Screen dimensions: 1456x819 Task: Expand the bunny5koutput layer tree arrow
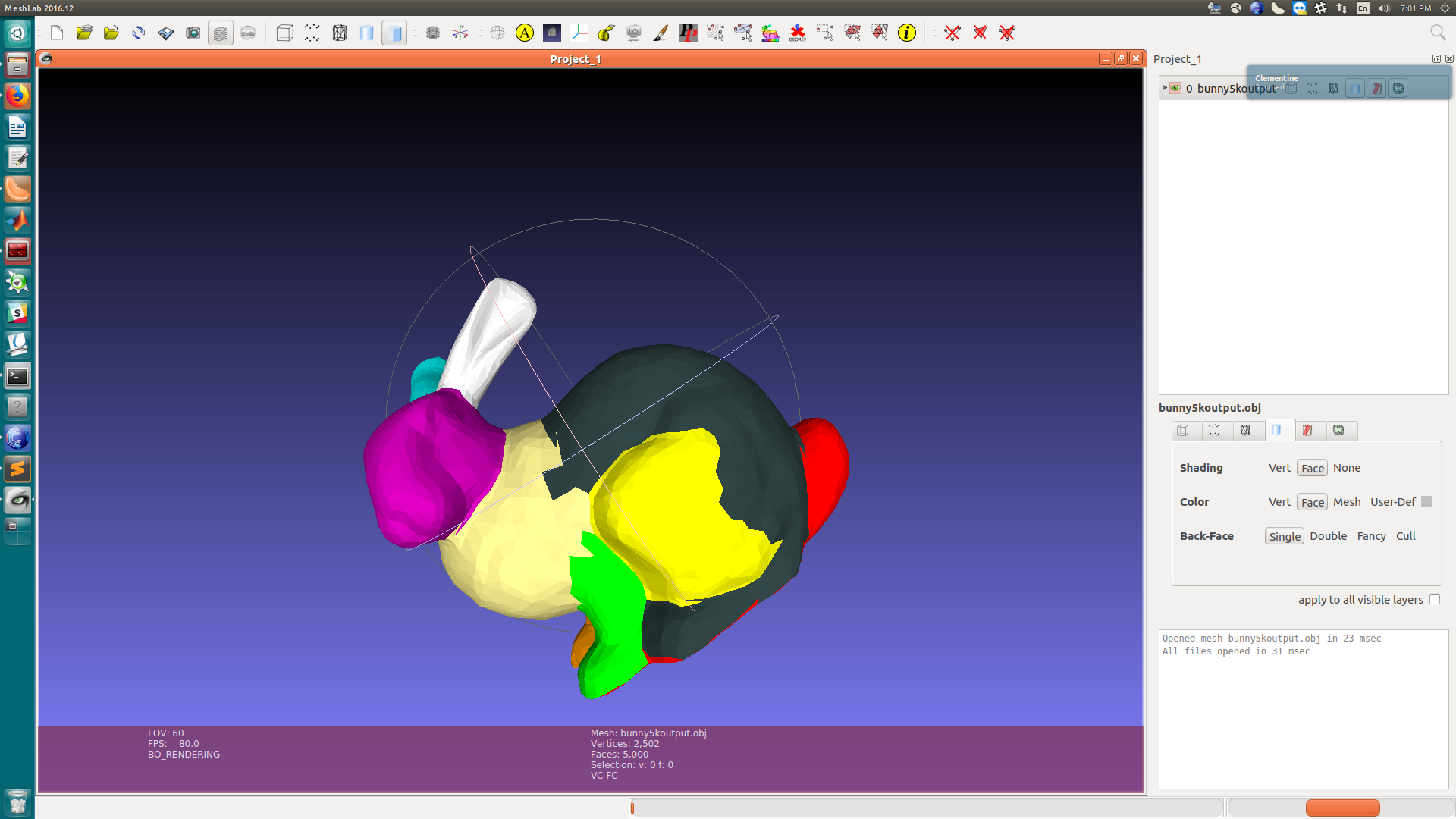[1165, 88]
